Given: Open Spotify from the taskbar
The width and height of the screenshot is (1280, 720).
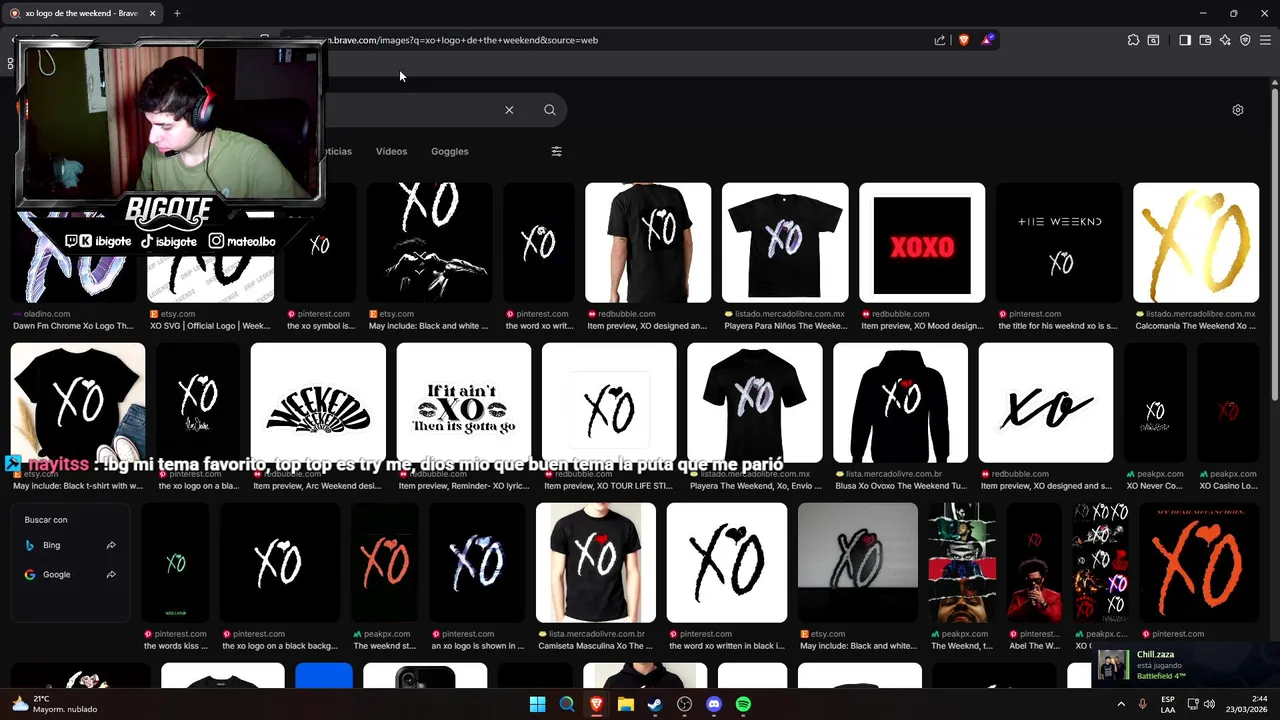Looking at the screenshot, I should tap(743, 704).
